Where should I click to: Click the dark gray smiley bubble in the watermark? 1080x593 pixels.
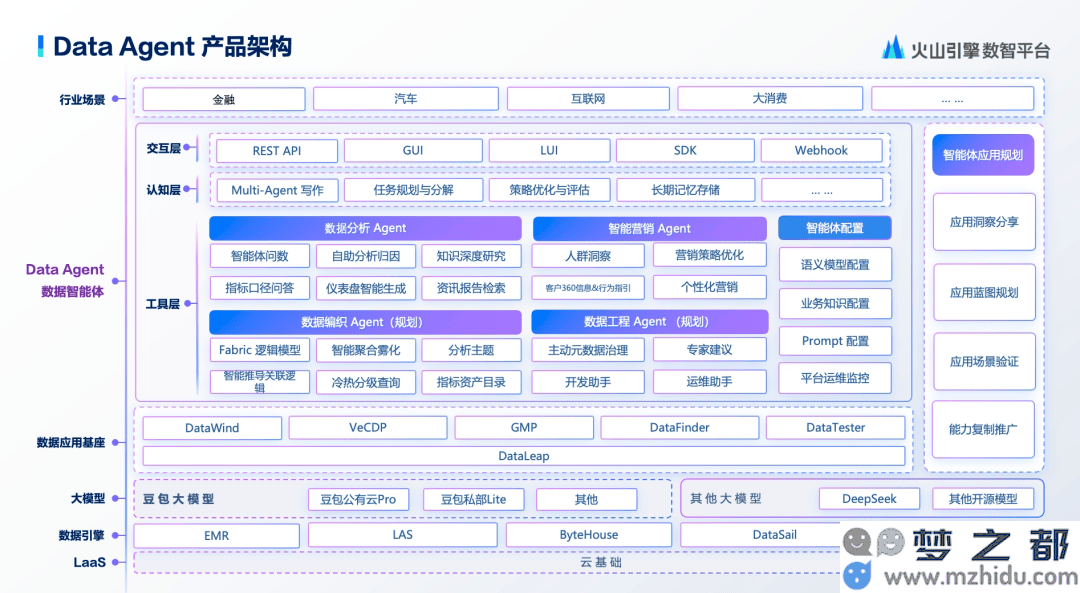(856, 542)
